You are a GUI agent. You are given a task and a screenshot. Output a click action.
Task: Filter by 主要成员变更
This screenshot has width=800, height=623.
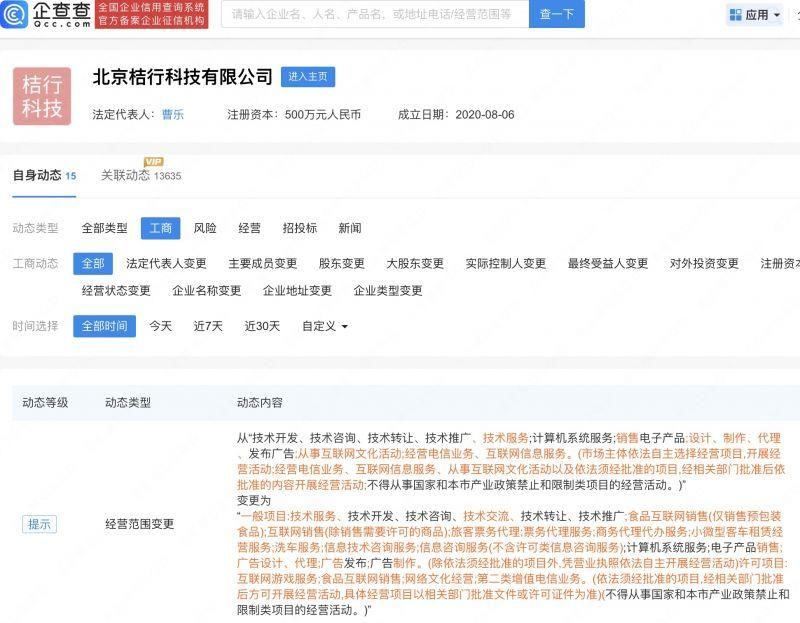click(263, 264)
